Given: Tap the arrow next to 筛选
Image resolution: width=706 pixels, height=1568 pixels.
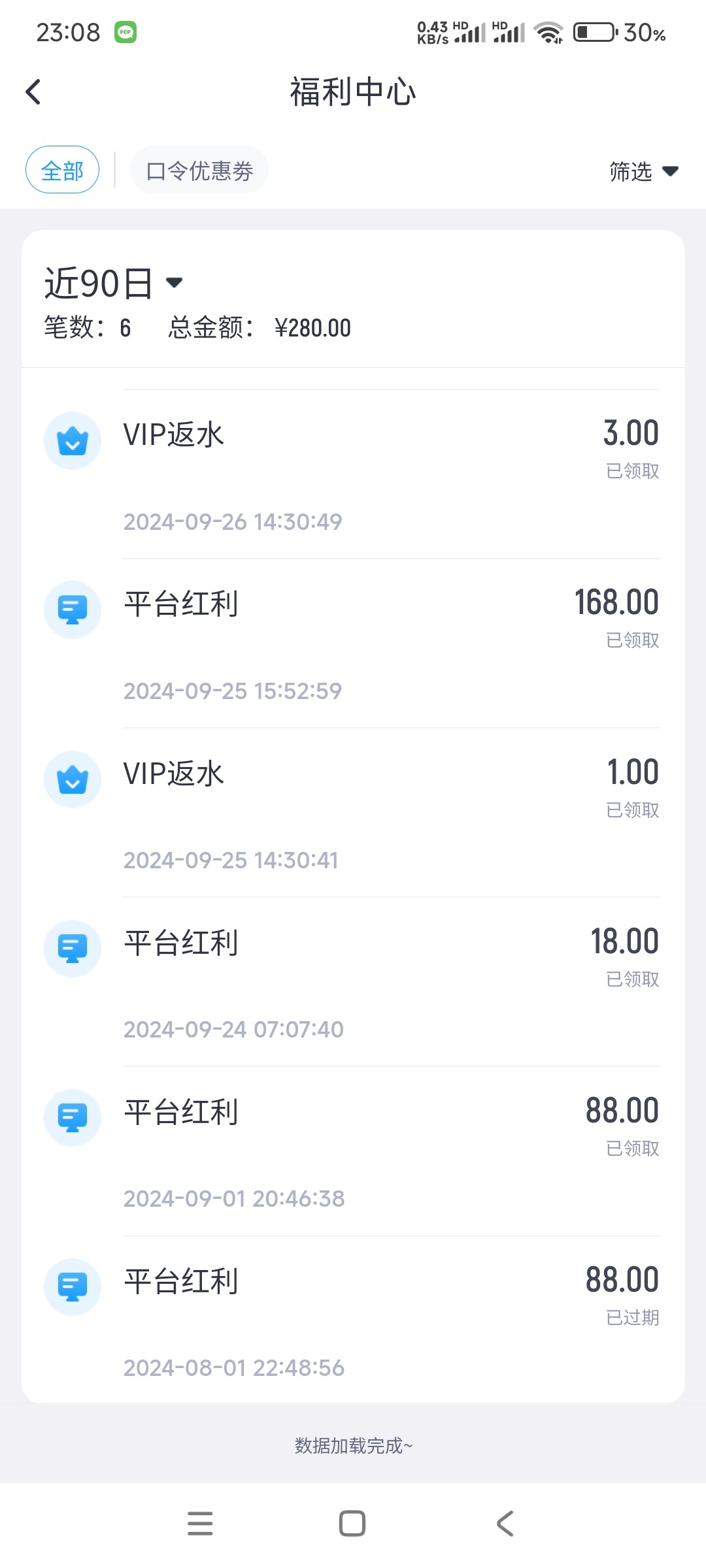Looking at the screenshot, I should pyautogui.click(x=670, y=171).
